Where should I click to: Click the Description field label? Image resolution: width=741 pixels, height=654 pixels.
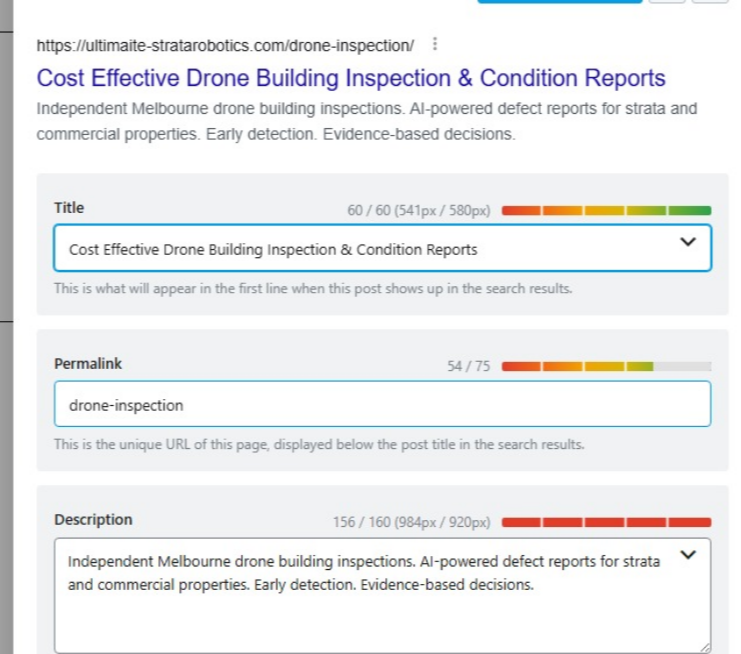click(x=93, y=520)
